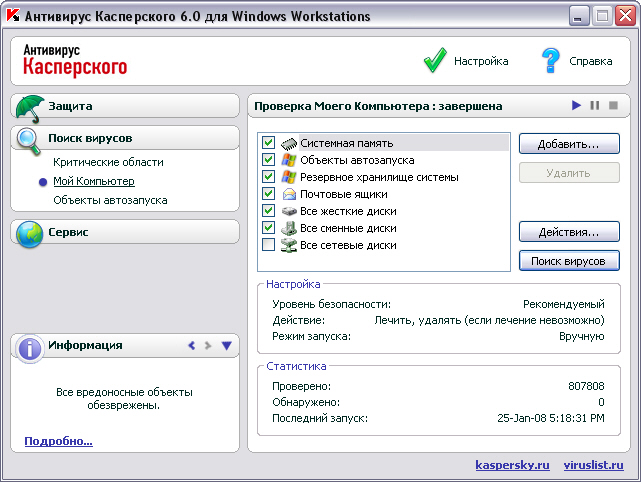
Task: Click the network drive icon of Все сетевые диски
Action: pos(289,245)
